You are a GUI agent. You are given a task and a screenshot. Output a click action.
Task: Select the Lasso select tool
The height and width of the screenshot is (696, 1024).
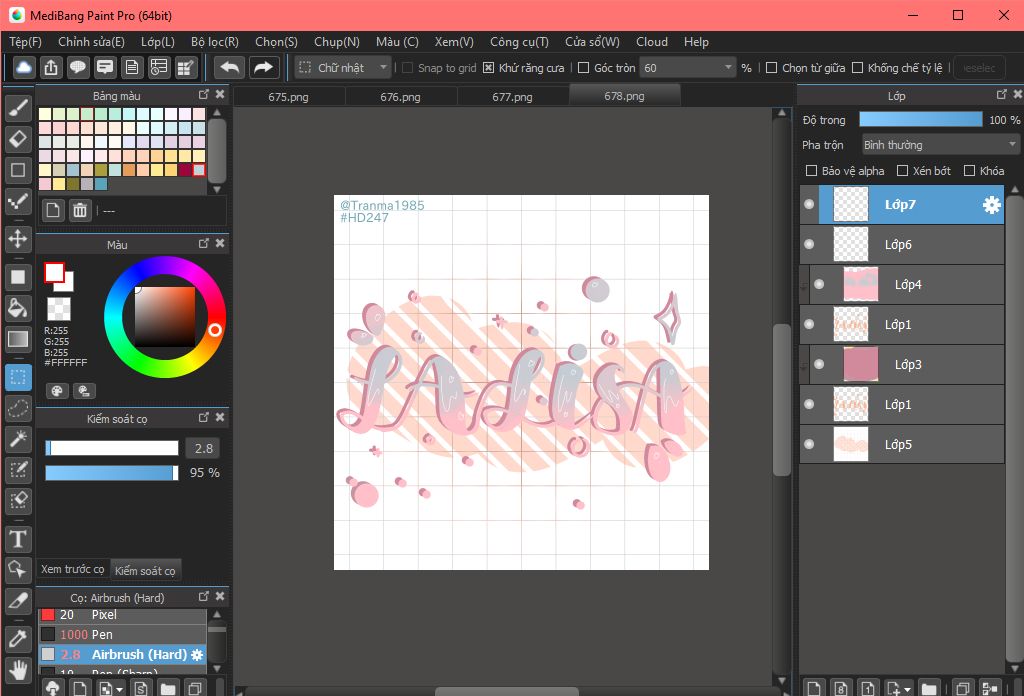click(x=18, y=408)
